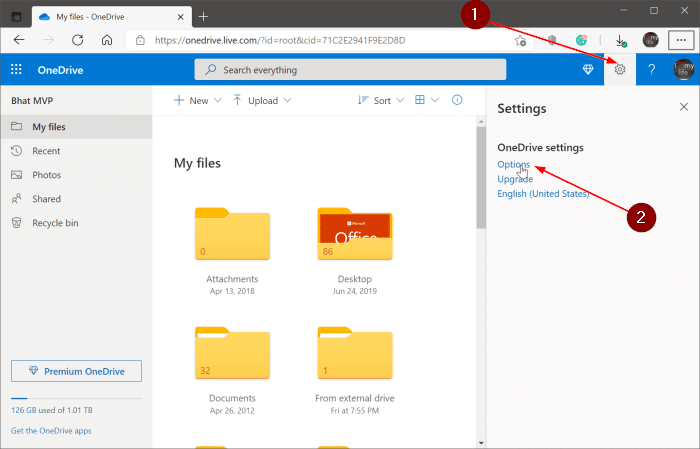This screenshot has width=700, height=449.
Task: Open the Settings gear icon
Action: (620, 70)
